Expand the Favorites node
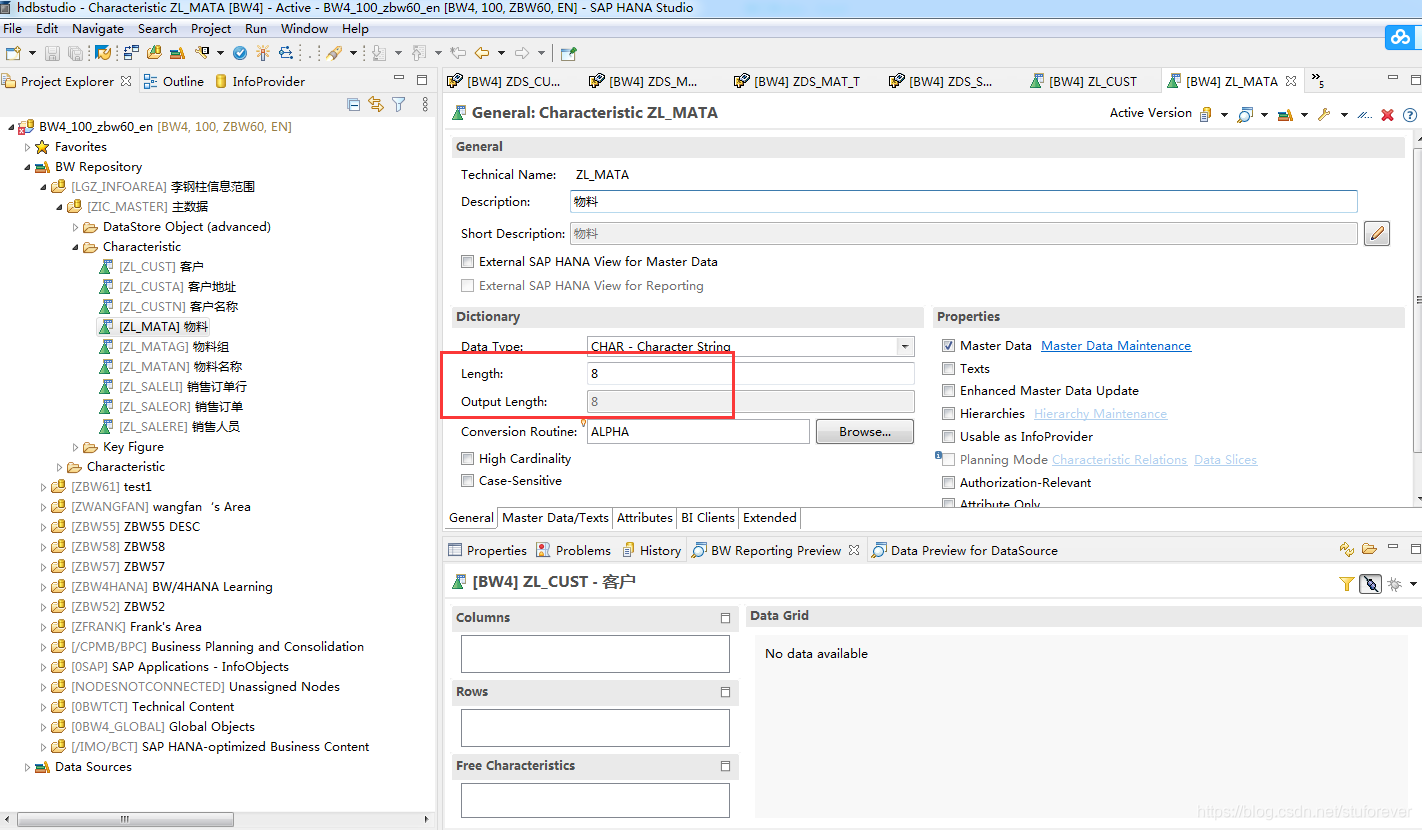 click(27, 147)
